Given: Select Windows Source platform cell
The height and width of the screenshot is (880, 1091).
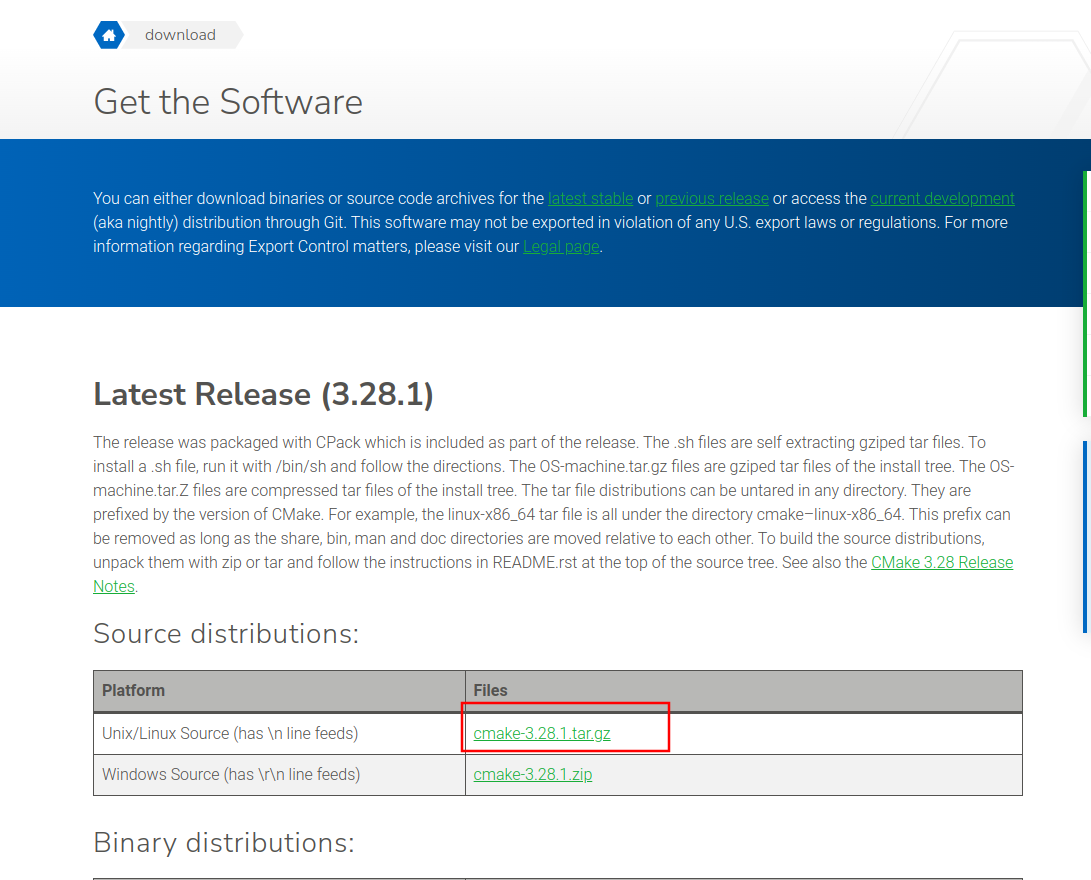Looking at the screenshot, I should (x=279, y=775).
